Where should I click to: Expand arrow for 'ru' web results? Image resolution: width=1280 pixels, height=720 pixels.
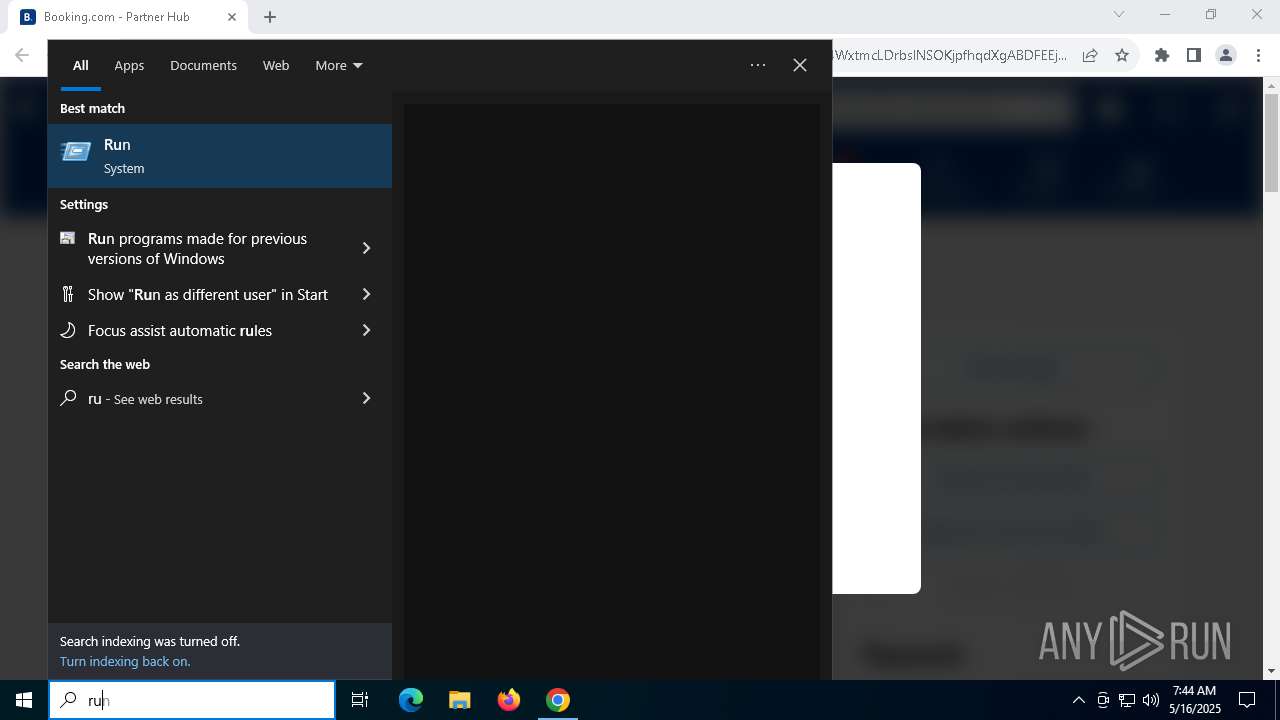coord(366,398)
